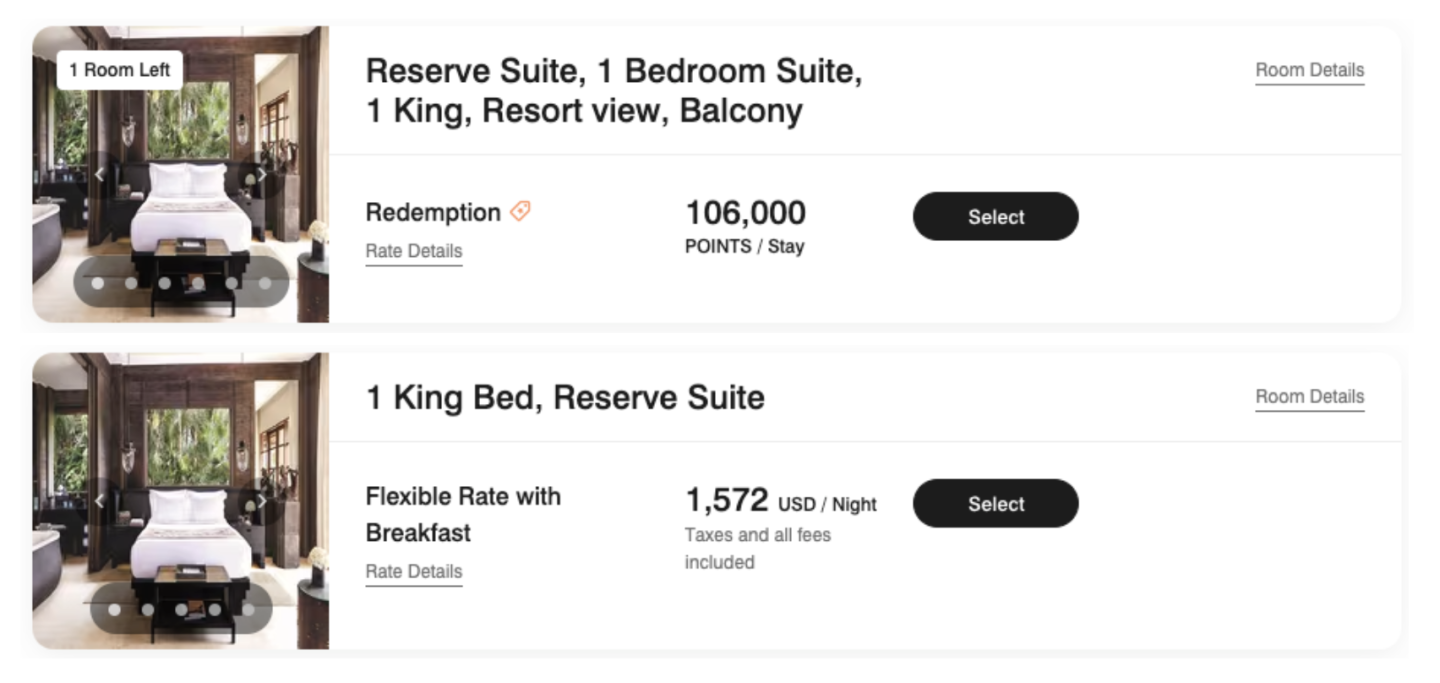Go to previous photo of 1 King Bed suite
Screen dimensions: 1440x683
coord(99,501)
